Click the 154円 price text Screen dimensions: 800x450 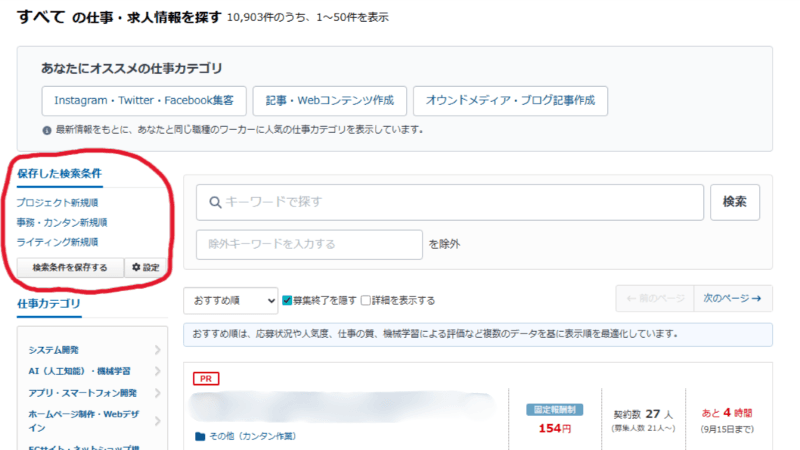[555, 429]
